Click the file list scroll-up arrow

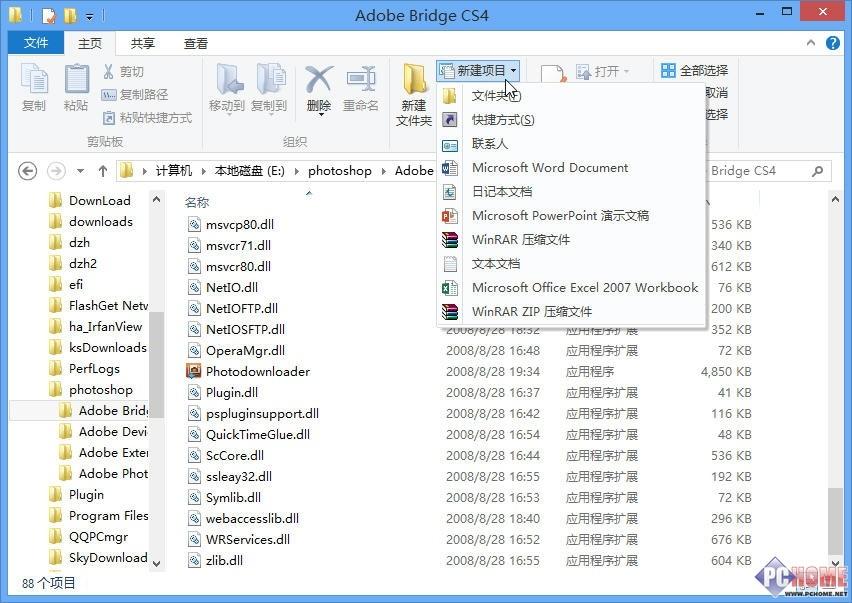click(x=835, y=199)
